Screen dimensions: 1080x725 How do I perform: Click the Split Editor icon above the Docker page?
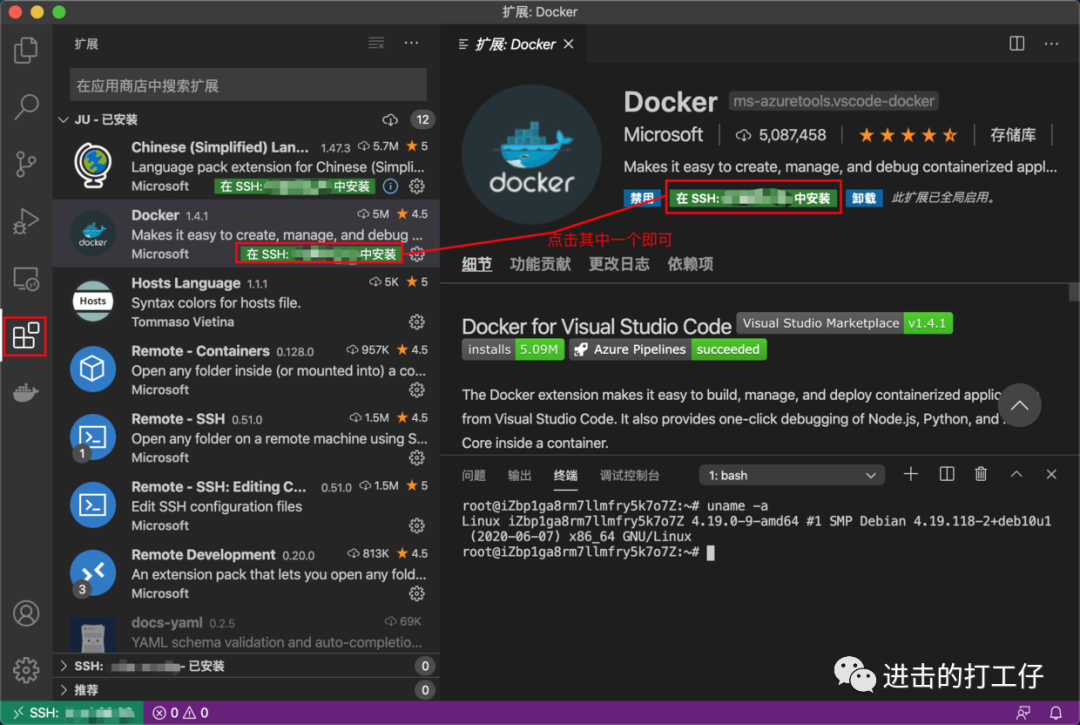[x=1016, y=43]
